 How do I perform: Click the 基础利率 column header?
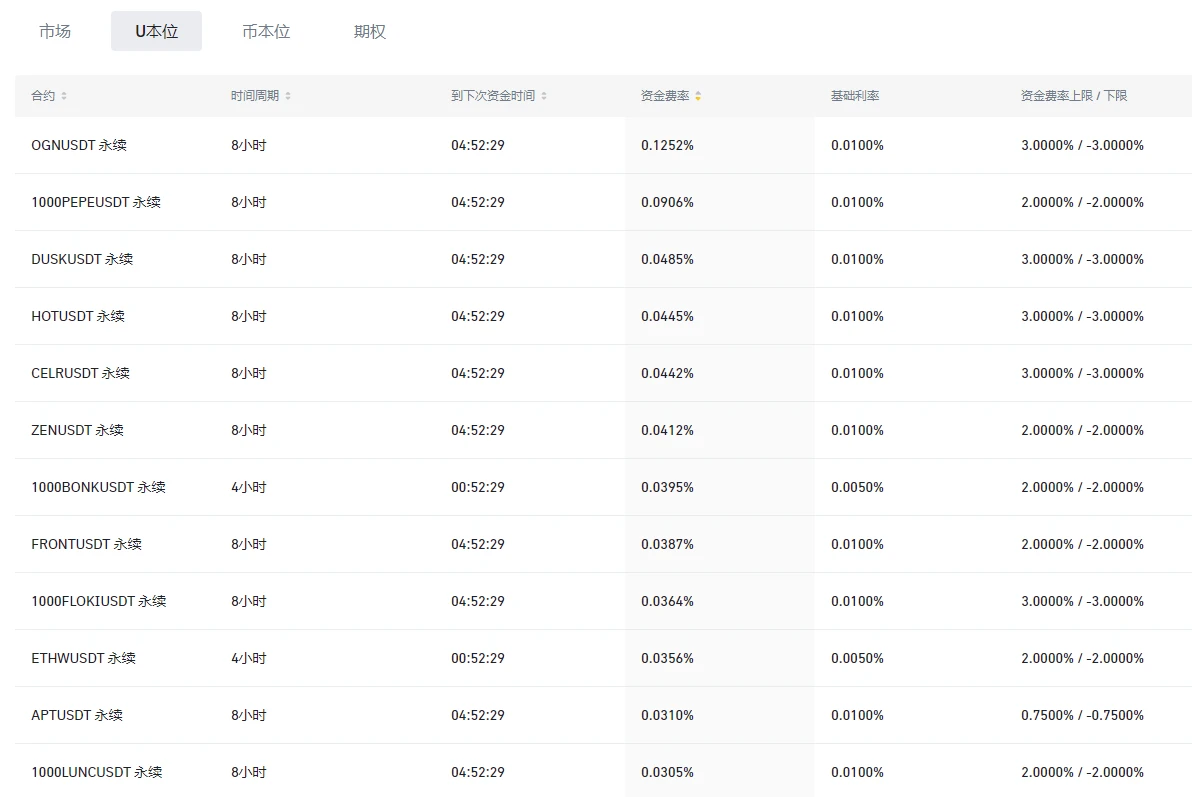coord(855,96)
